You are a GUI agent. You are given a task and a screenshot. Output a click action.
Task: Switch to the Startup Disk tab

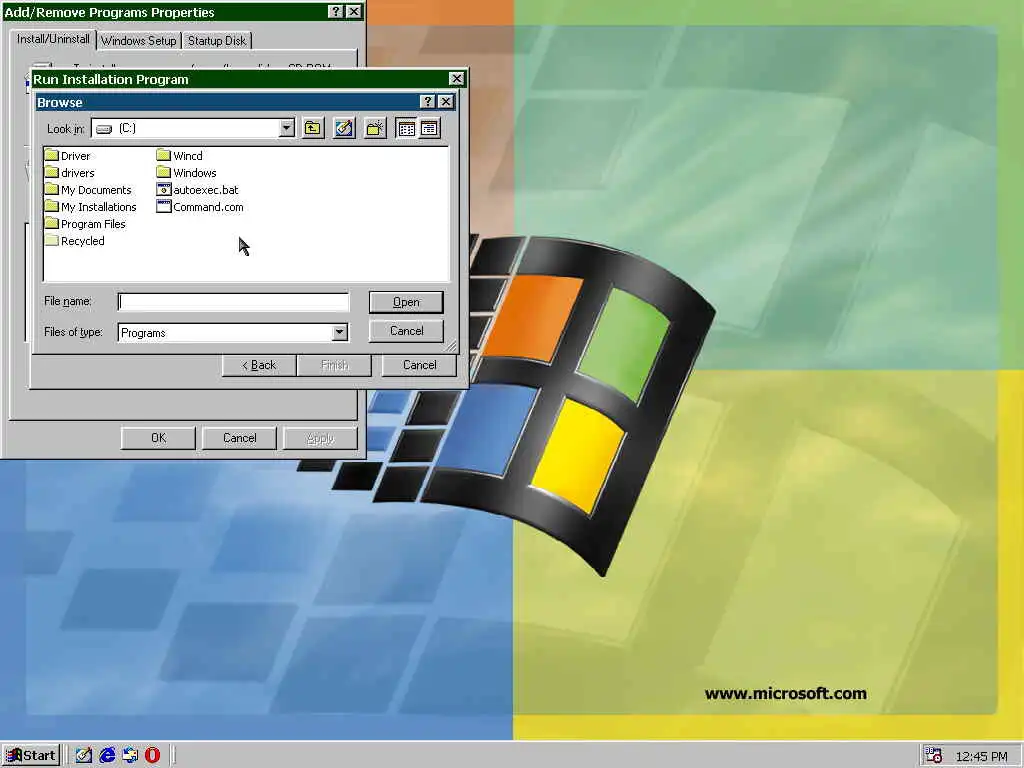coord(217,40)
